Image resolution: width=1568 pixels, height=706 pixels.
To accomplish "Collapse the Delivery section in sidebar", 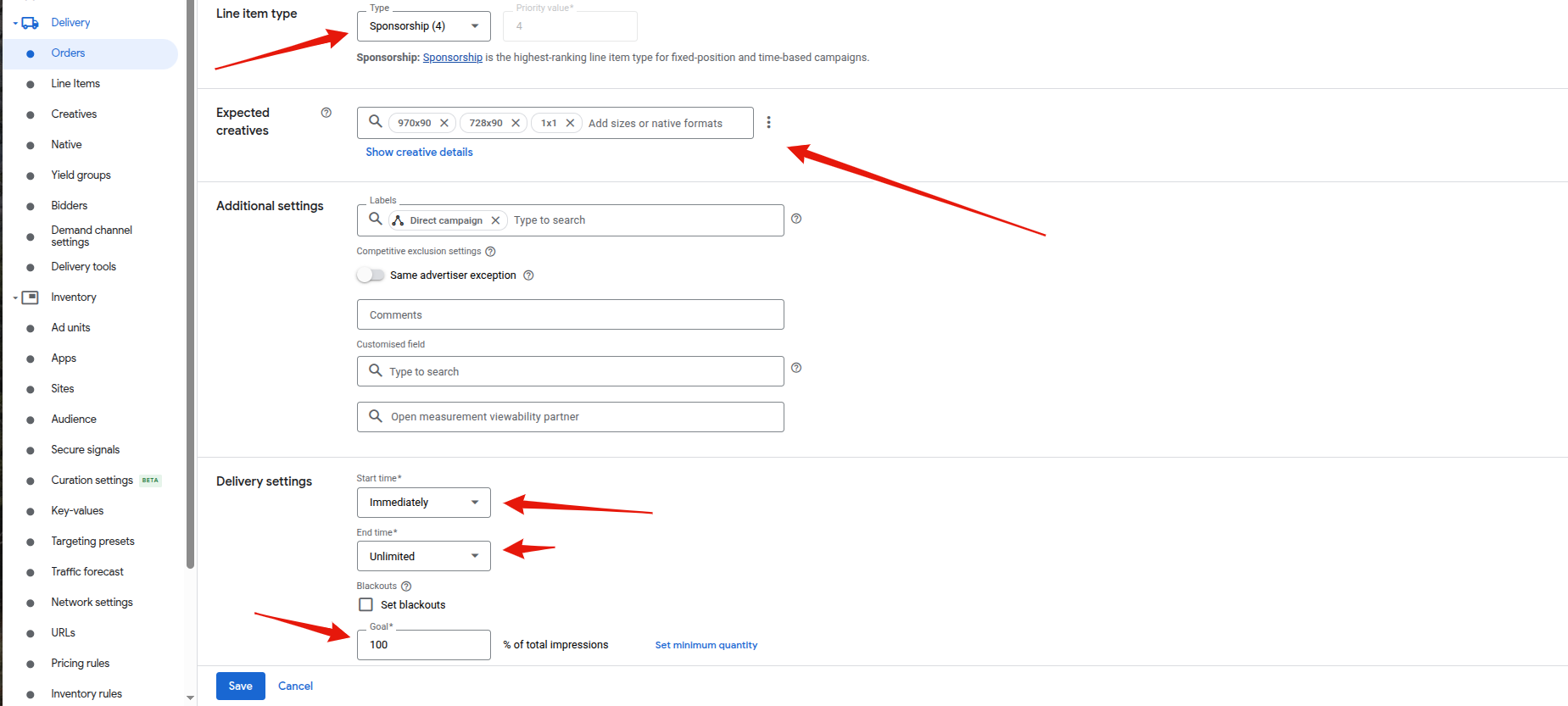I will pos(15,23).
